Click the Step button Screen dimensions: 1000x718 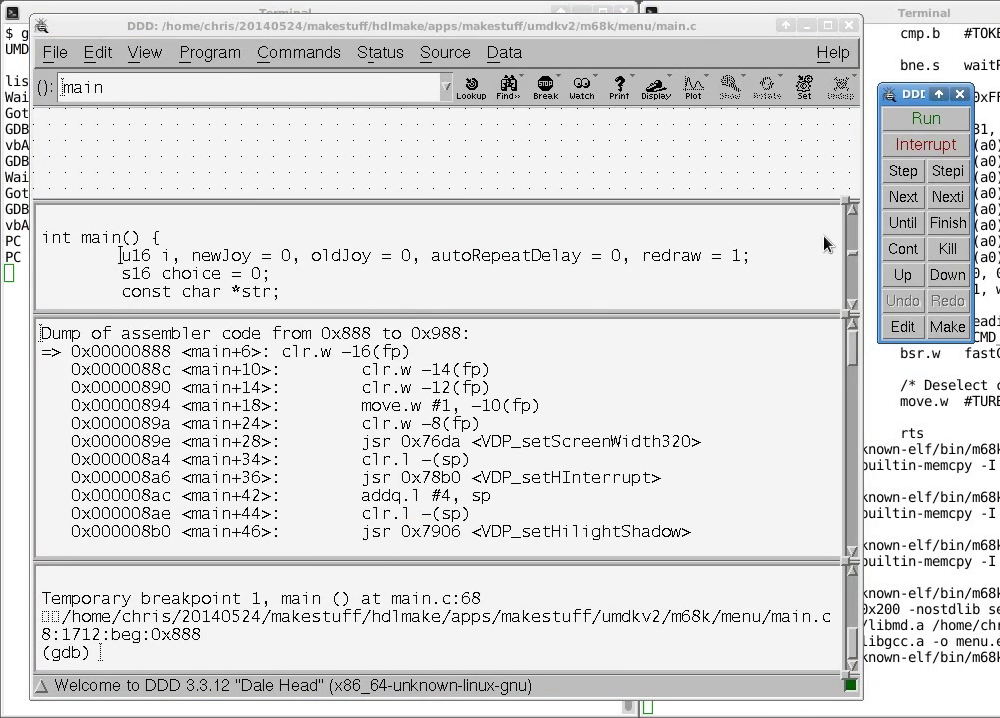coord(903,171)
